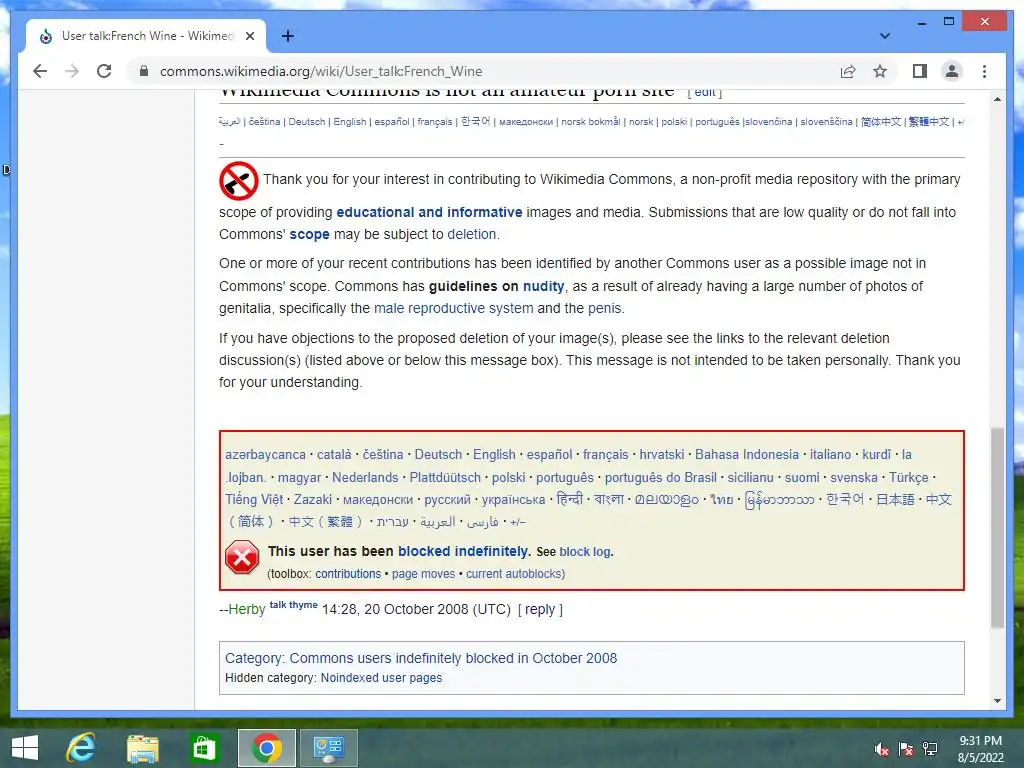The width and height of the screenshot is (1024, 768).
Task: Open Commons users indefinitely blocked in October 2008 category
Action: tap(453, 658)
